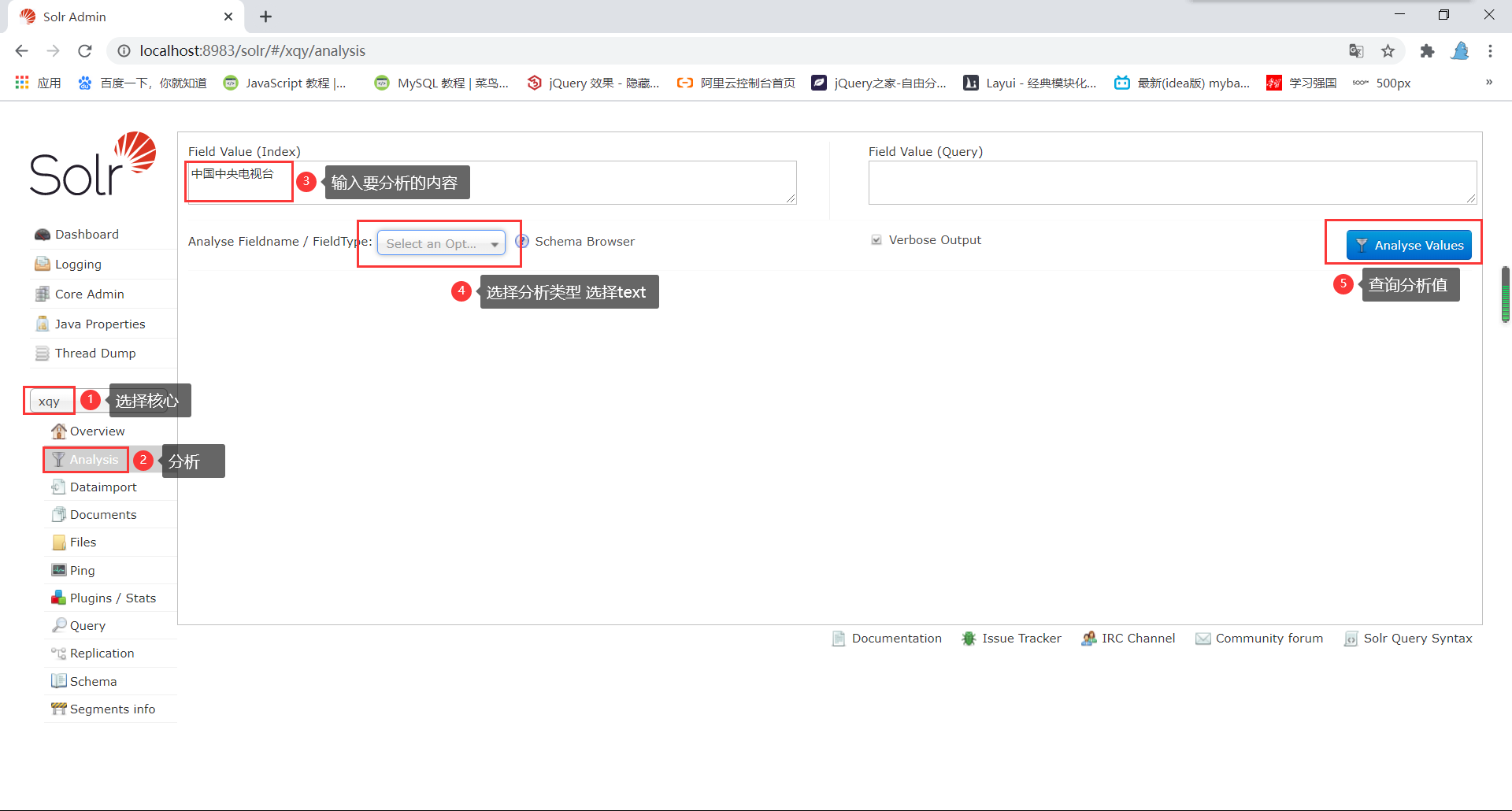Screen dimensions: 1512x811
Task: Open the Schema page
Action: click(x=93, y=682)
